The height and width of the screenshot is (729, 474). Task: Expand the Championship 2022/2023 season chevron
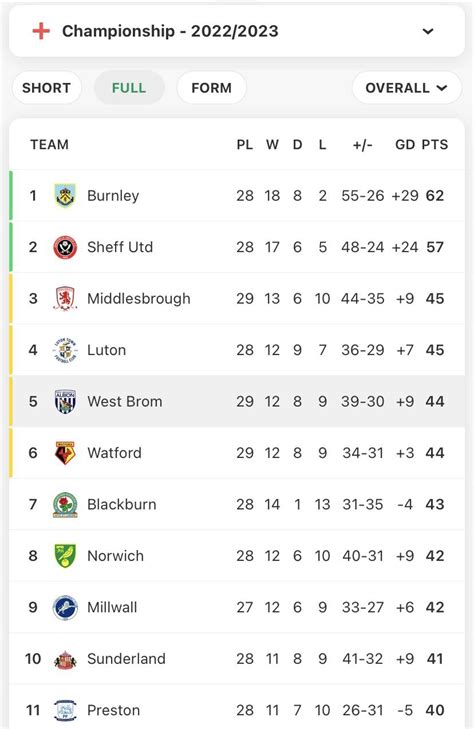pos(428,32)
